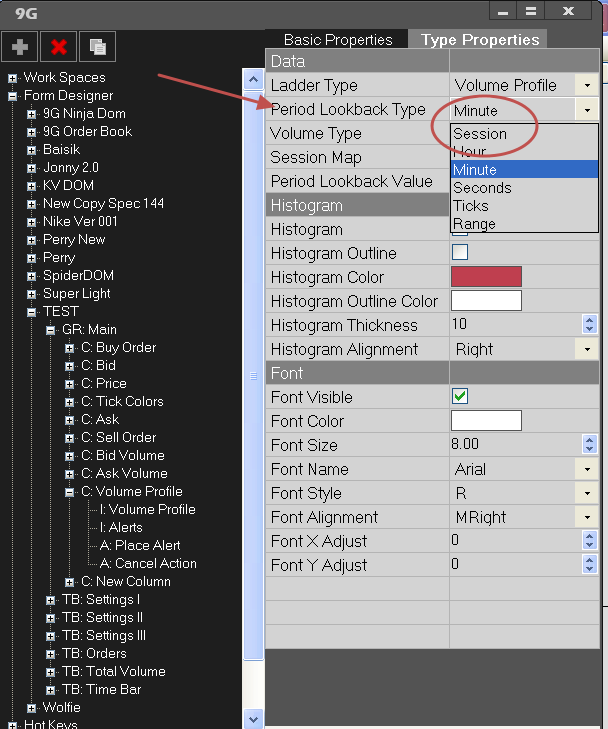
Task: Expand the Jonny 2.0 node
Action: [31, 168]
